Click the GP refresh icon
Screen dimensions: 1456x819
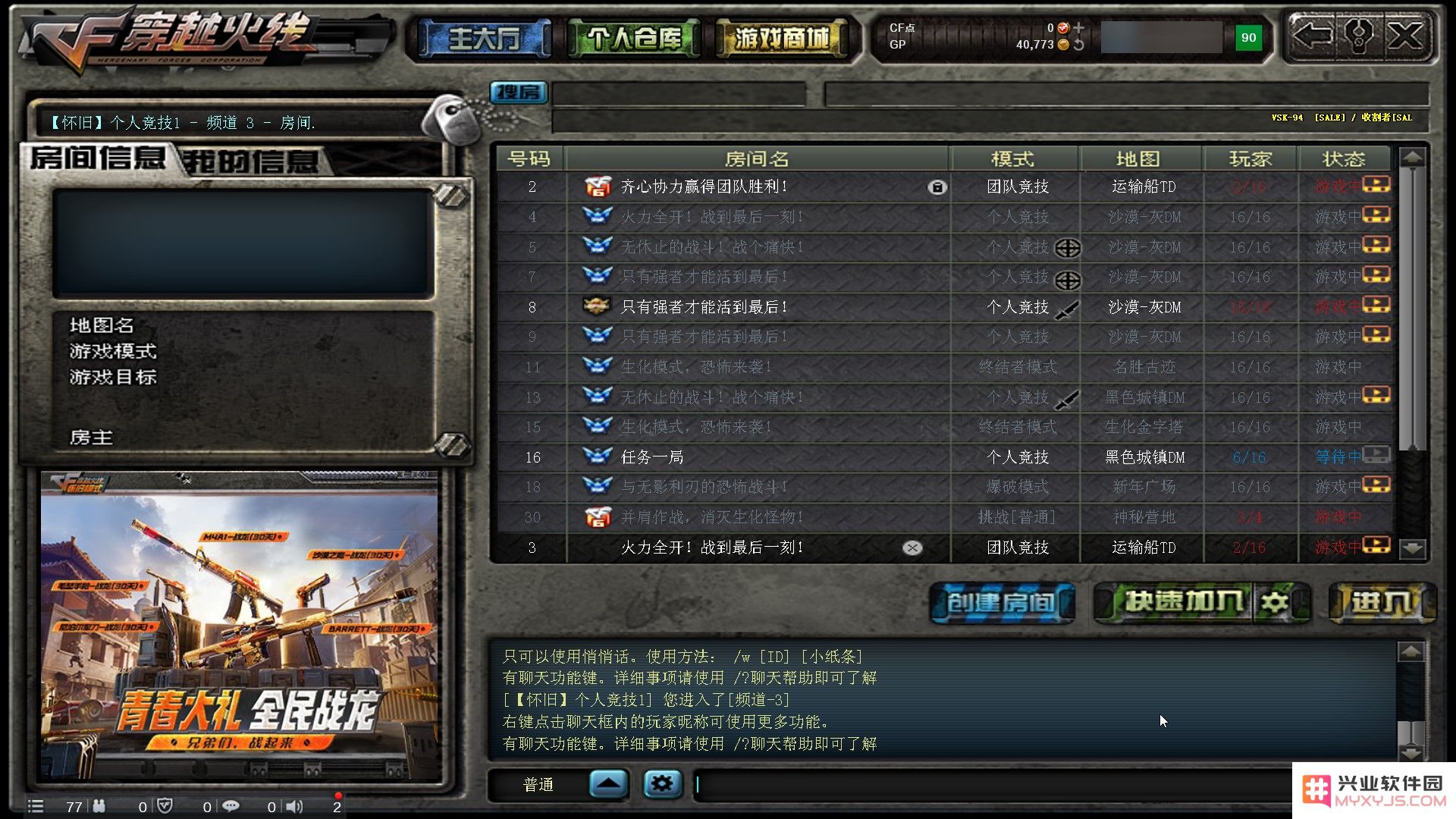point(1078,45)
